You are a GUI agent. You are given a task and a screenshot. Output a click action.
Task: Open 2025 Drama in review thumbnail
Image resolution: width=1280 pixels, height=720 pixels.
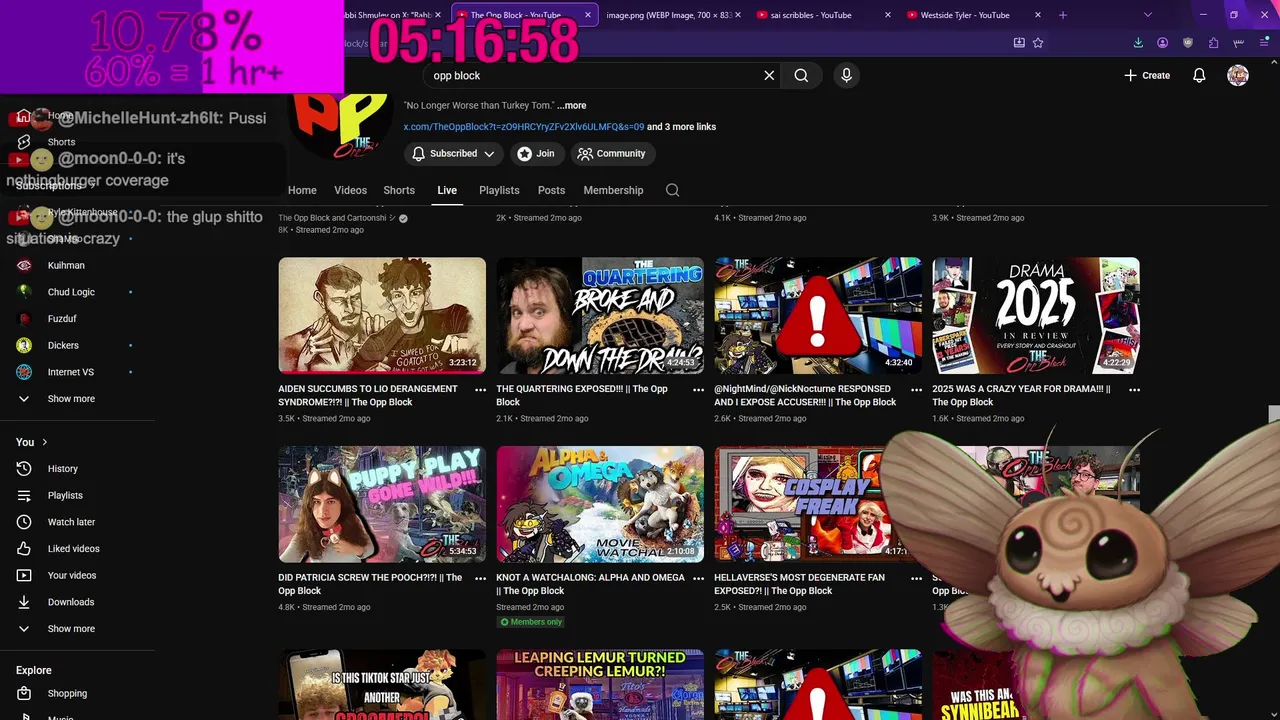click(1036, 315)
